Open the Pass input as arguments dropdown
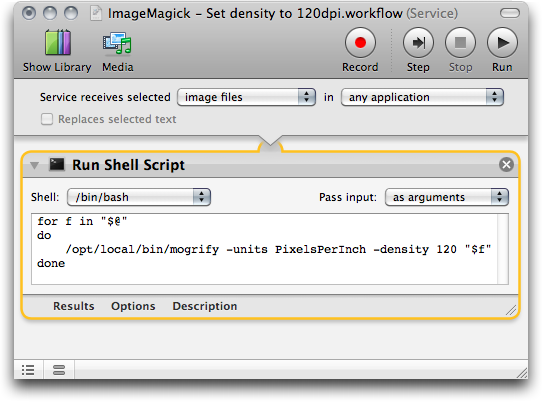Screen dimensions: 542x402 pyautogui.click(x=447, y=197)
